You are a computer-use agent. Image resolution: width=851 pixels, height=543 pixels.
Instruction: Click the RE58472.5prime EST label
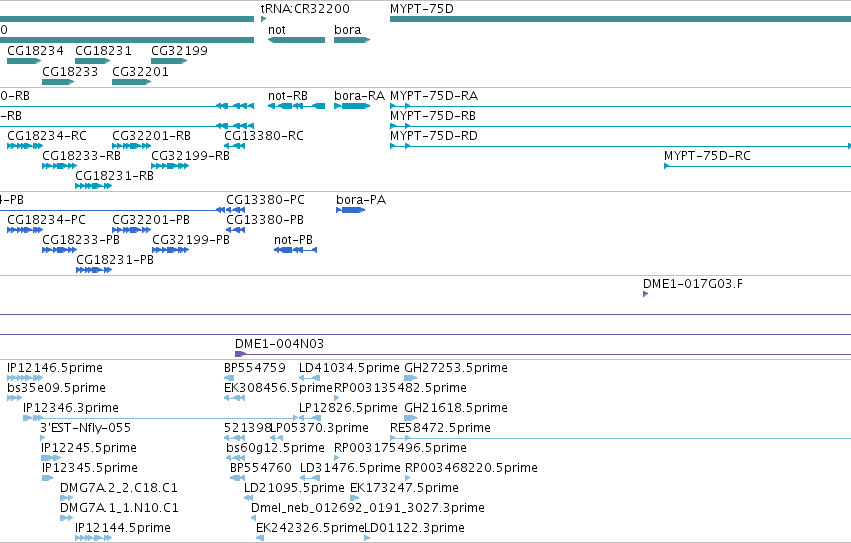440,428
